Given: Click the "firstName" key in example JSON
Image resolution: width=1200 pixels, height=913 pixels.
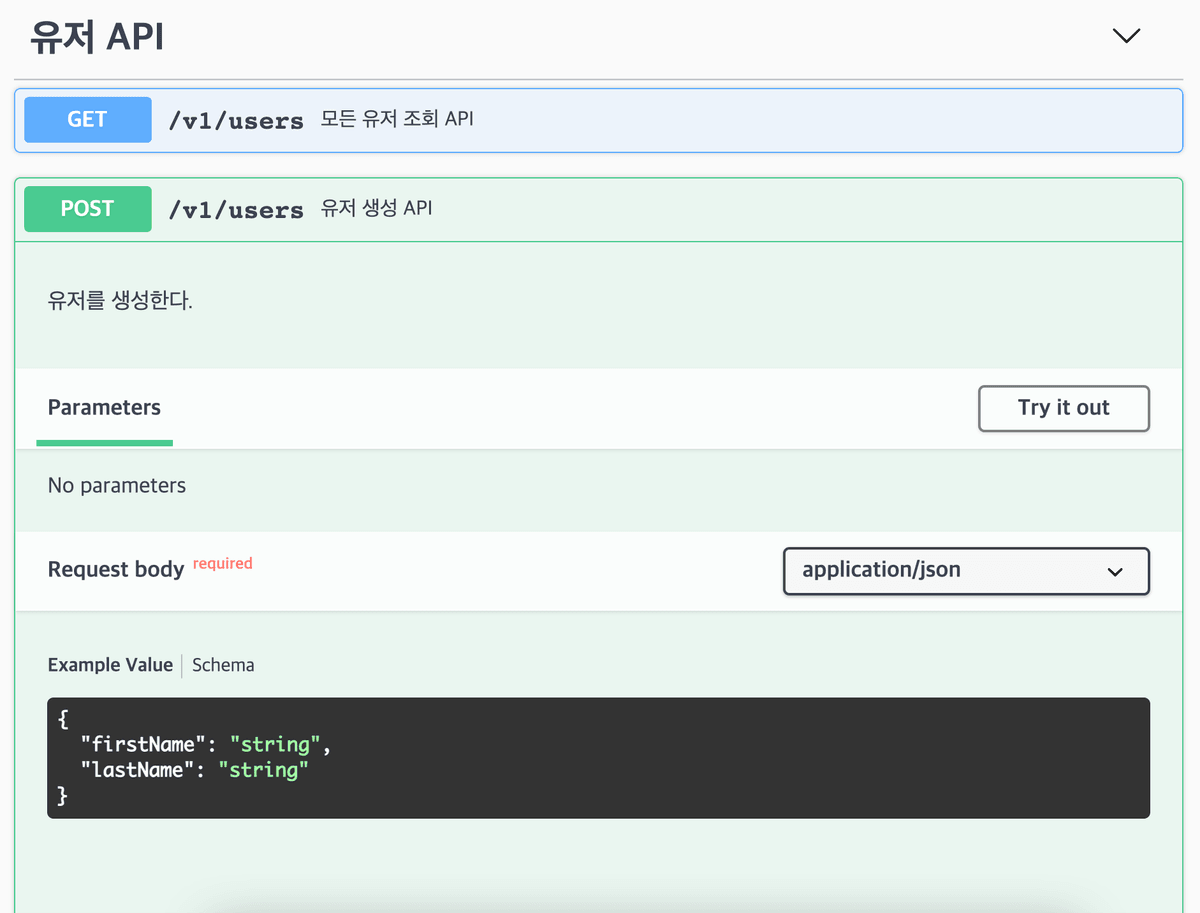Looking at the screenshot, I should click(143, 744).
